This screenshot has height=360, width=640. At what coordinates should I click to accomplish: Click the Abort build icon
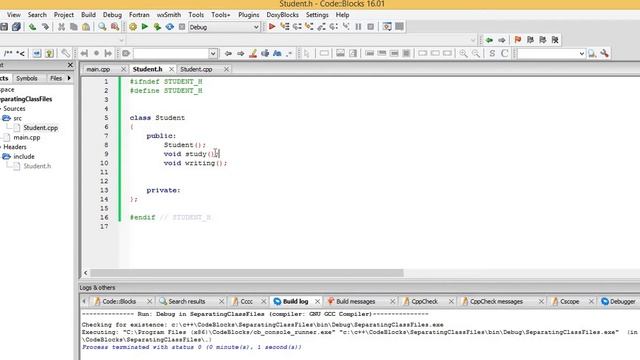point(182,27)
